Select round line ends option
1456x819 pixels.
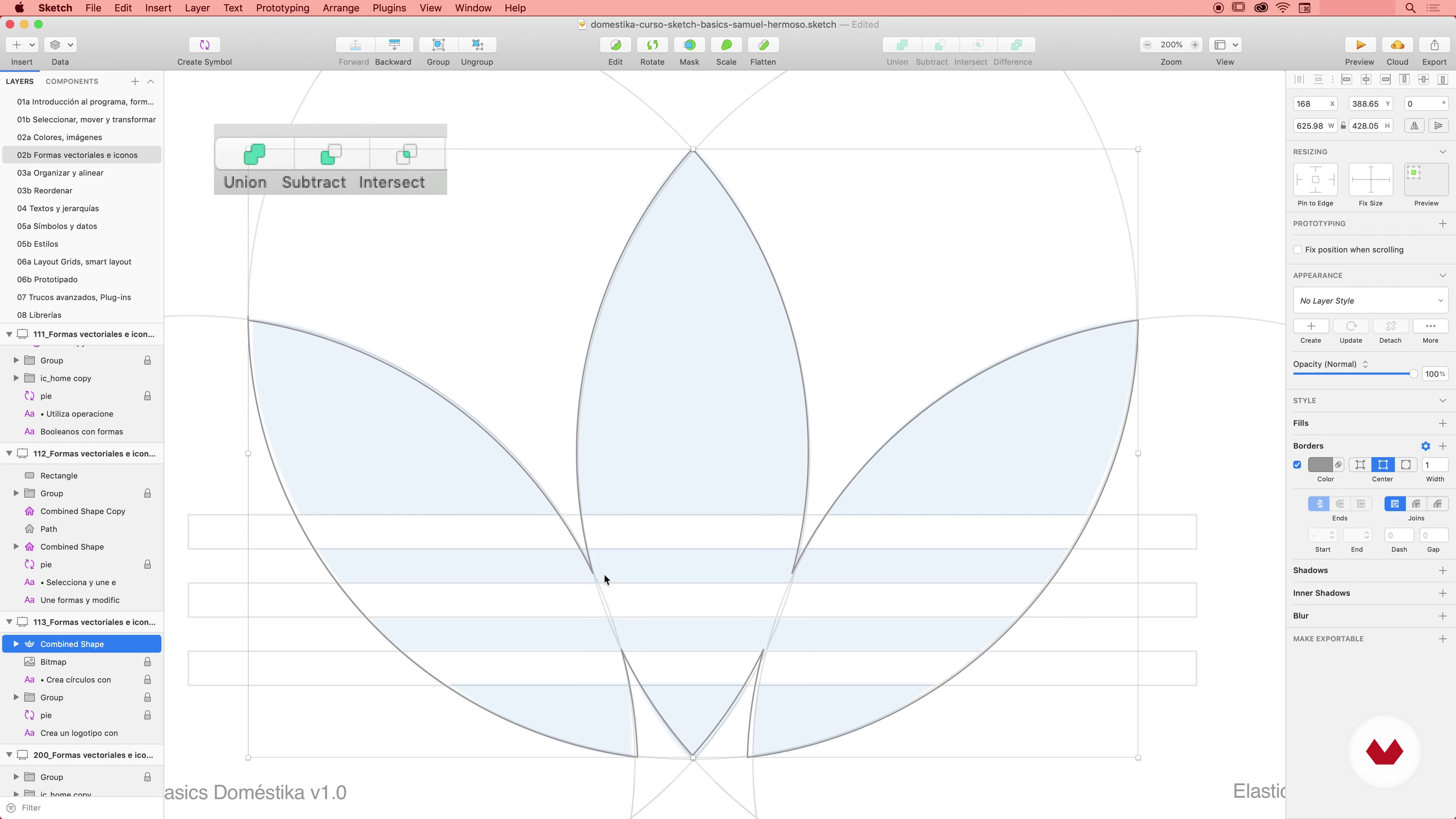click(x=1340, y=504)
